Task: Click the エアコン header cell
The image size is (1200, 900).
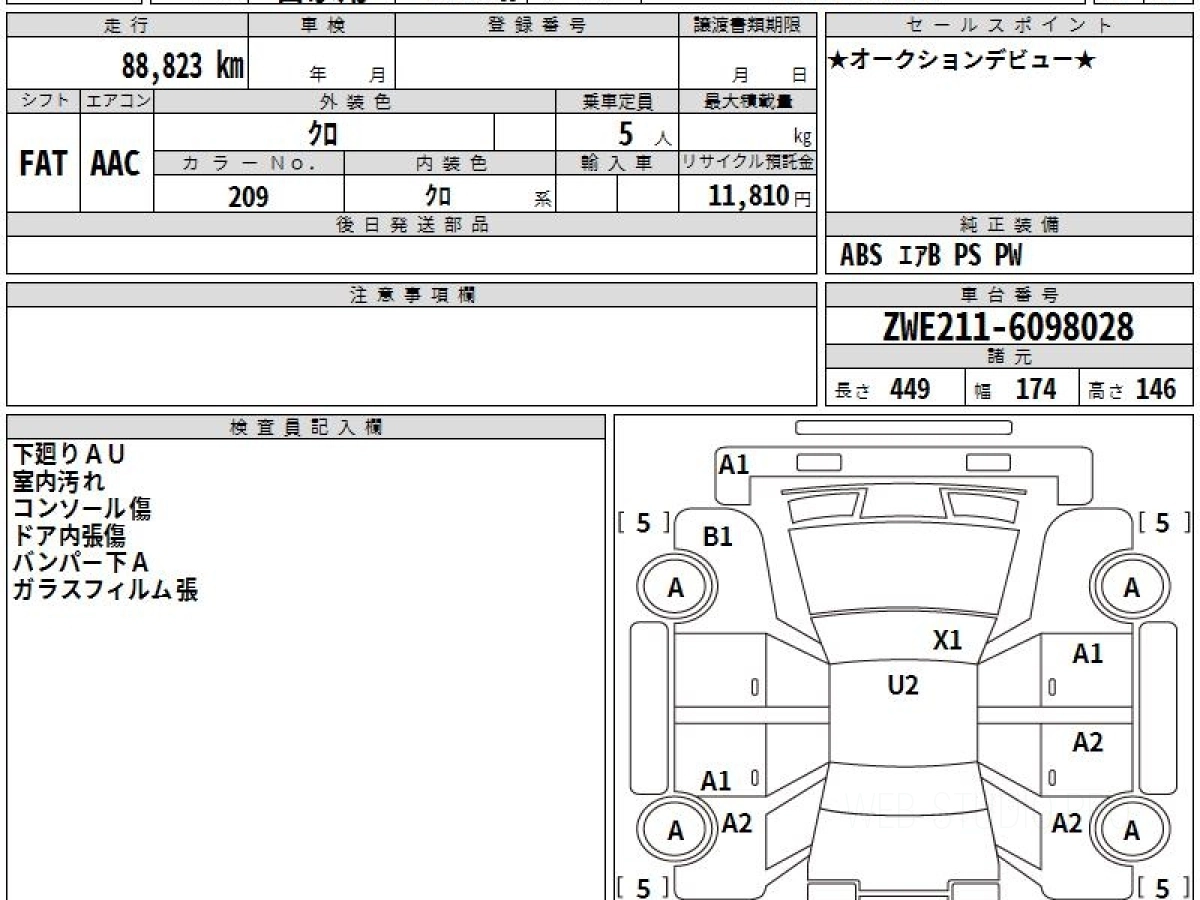Action: [117, 101]
